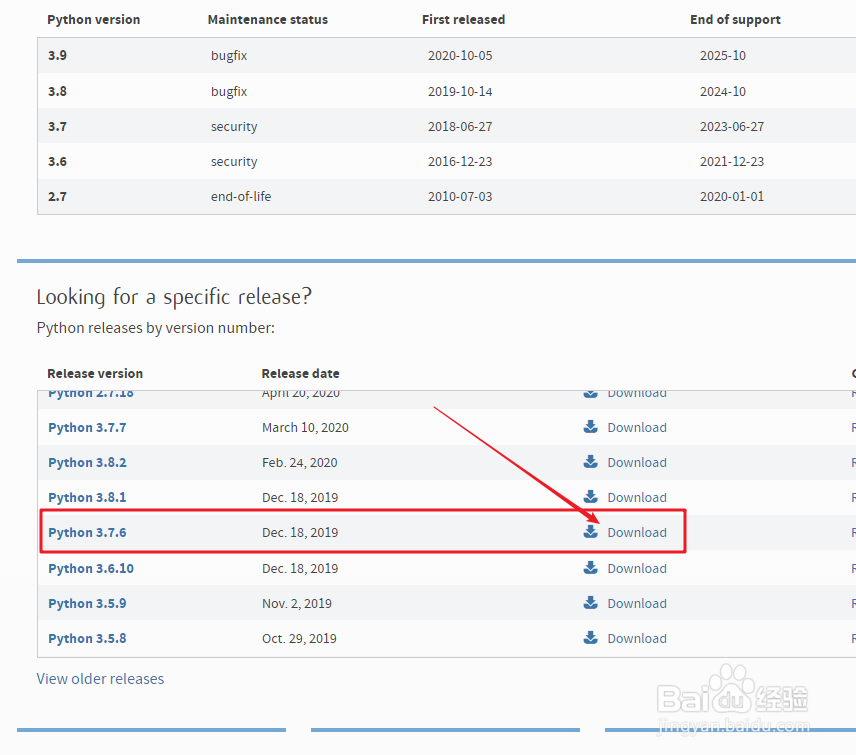Click Download text for Python 3.7.6
The image size is (856, 755).
(x=637, y=532)
